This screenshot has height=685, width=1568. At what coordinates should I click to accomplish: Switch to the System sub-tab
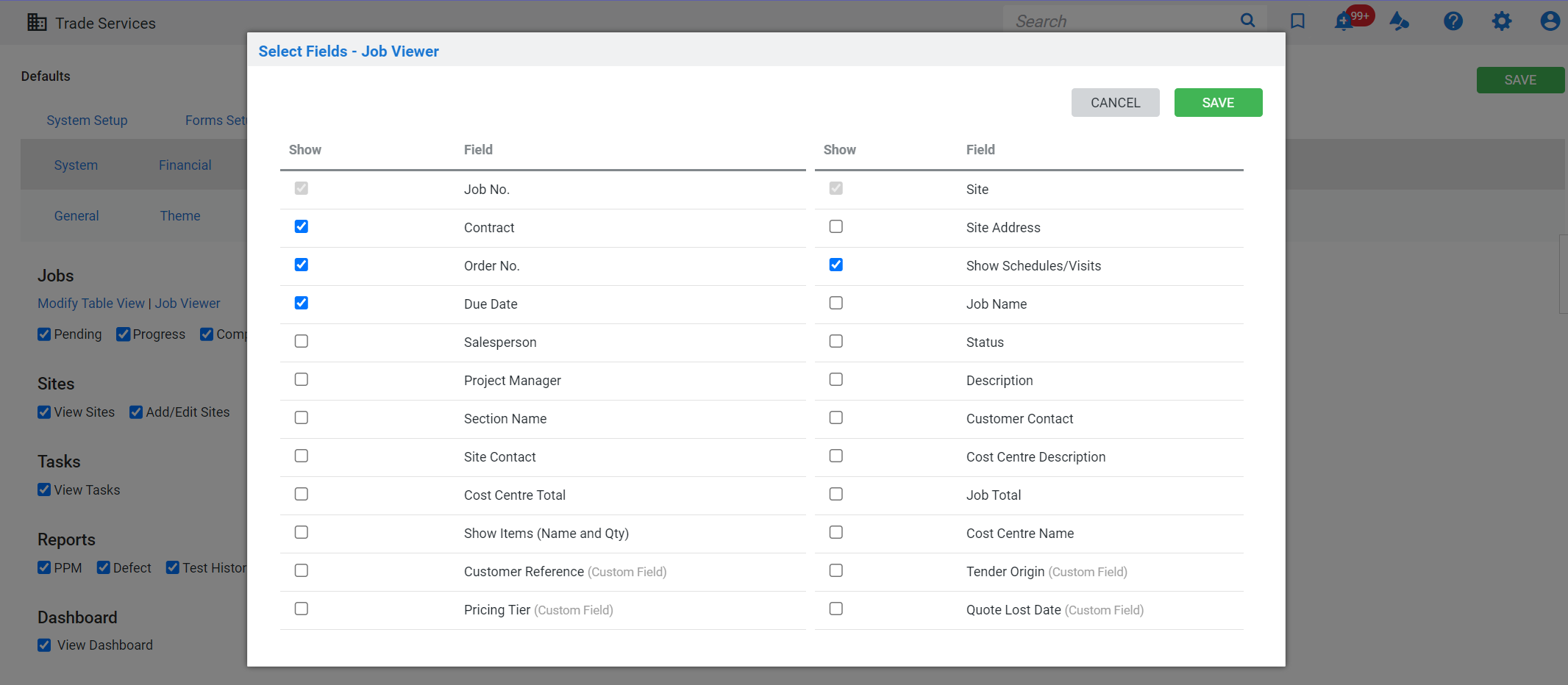coord(76,165)
